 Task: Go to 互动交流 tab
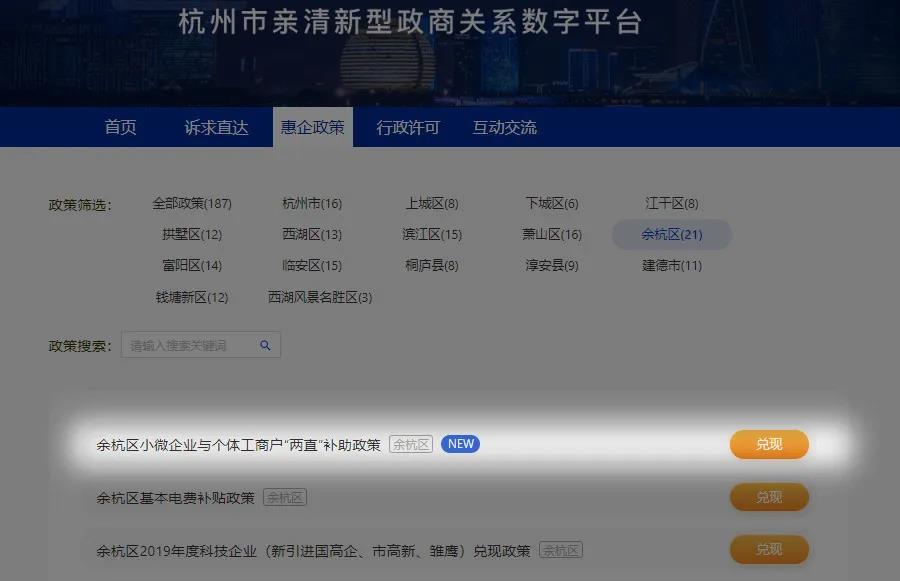point(504,128)
